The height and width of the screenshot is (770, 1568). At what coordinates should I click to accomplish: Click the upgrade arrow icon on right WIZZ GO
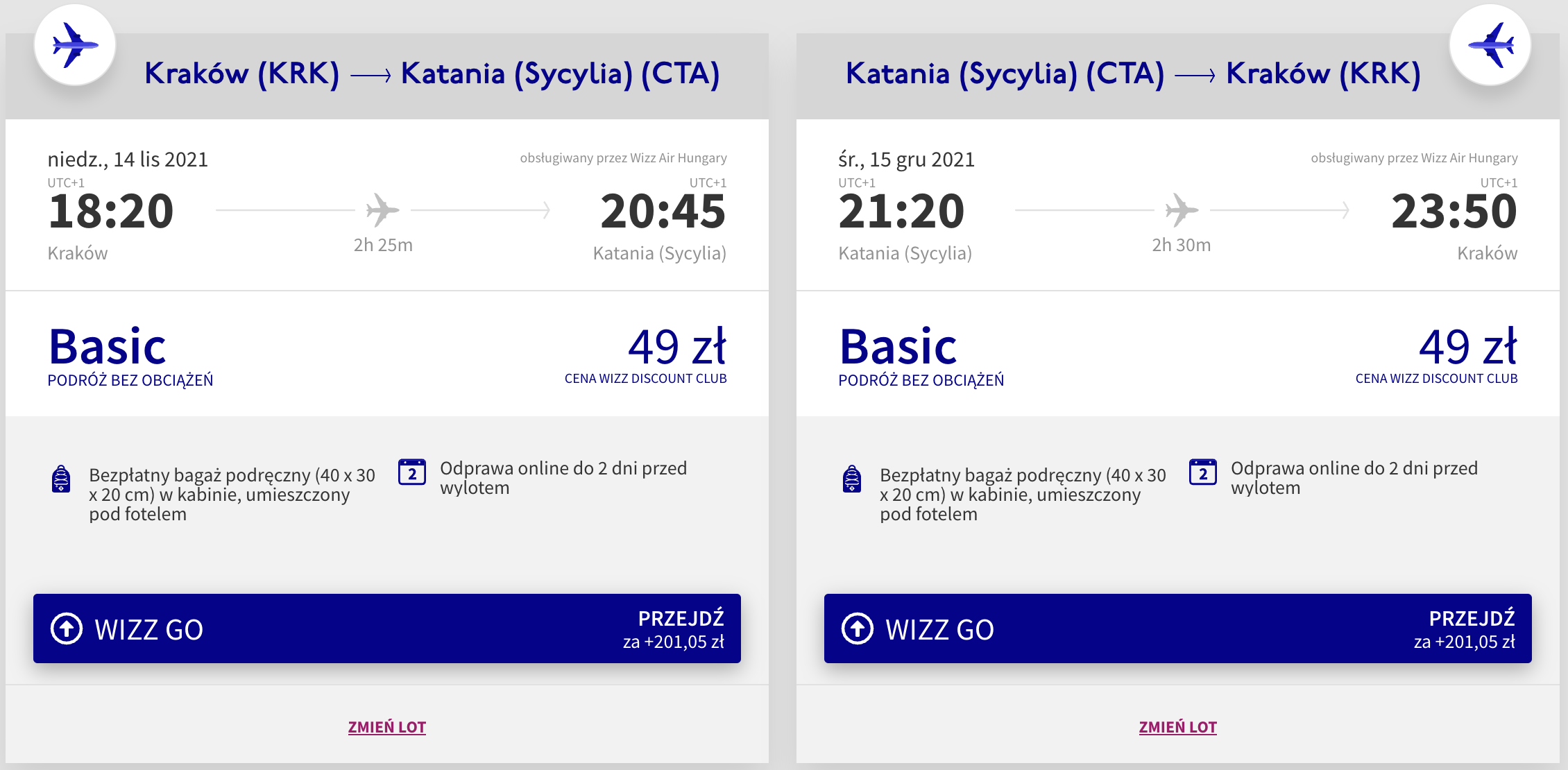tap(858, 628)
